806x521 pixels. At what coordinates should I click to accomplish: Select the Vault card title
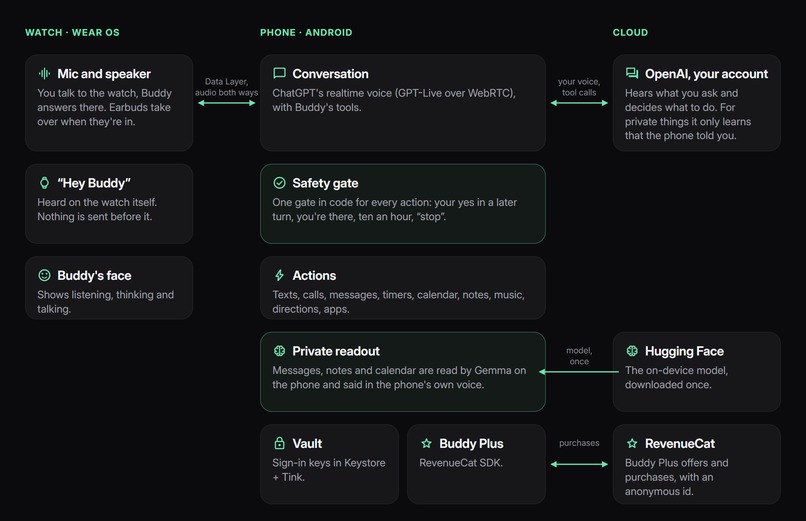coord(307,443)
